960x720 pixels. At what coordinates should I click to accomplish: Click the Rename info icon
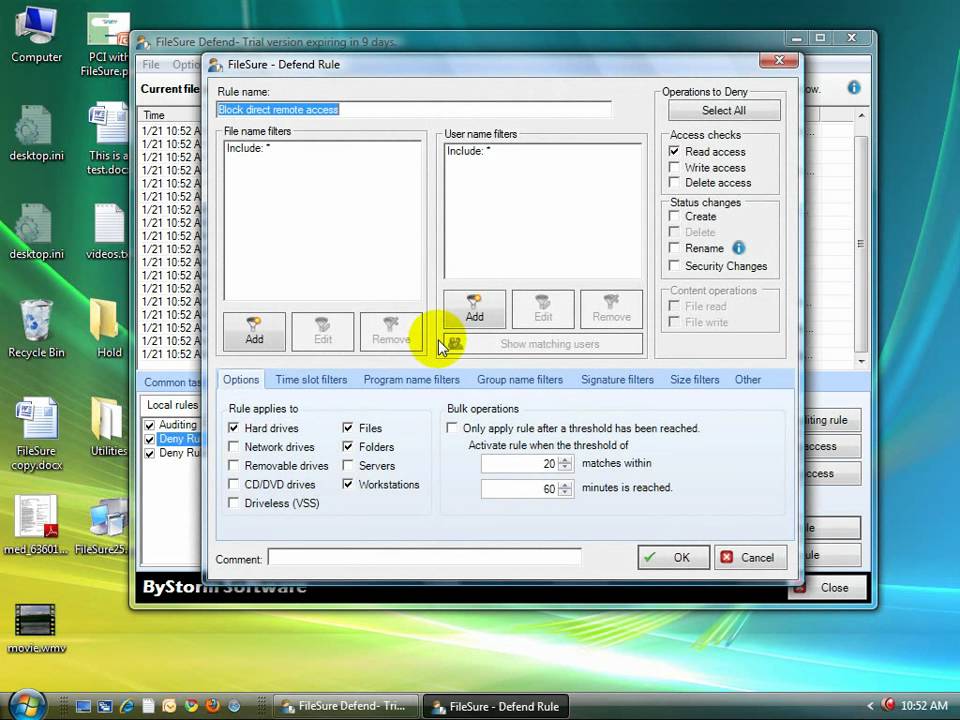(x=739, y=248)
